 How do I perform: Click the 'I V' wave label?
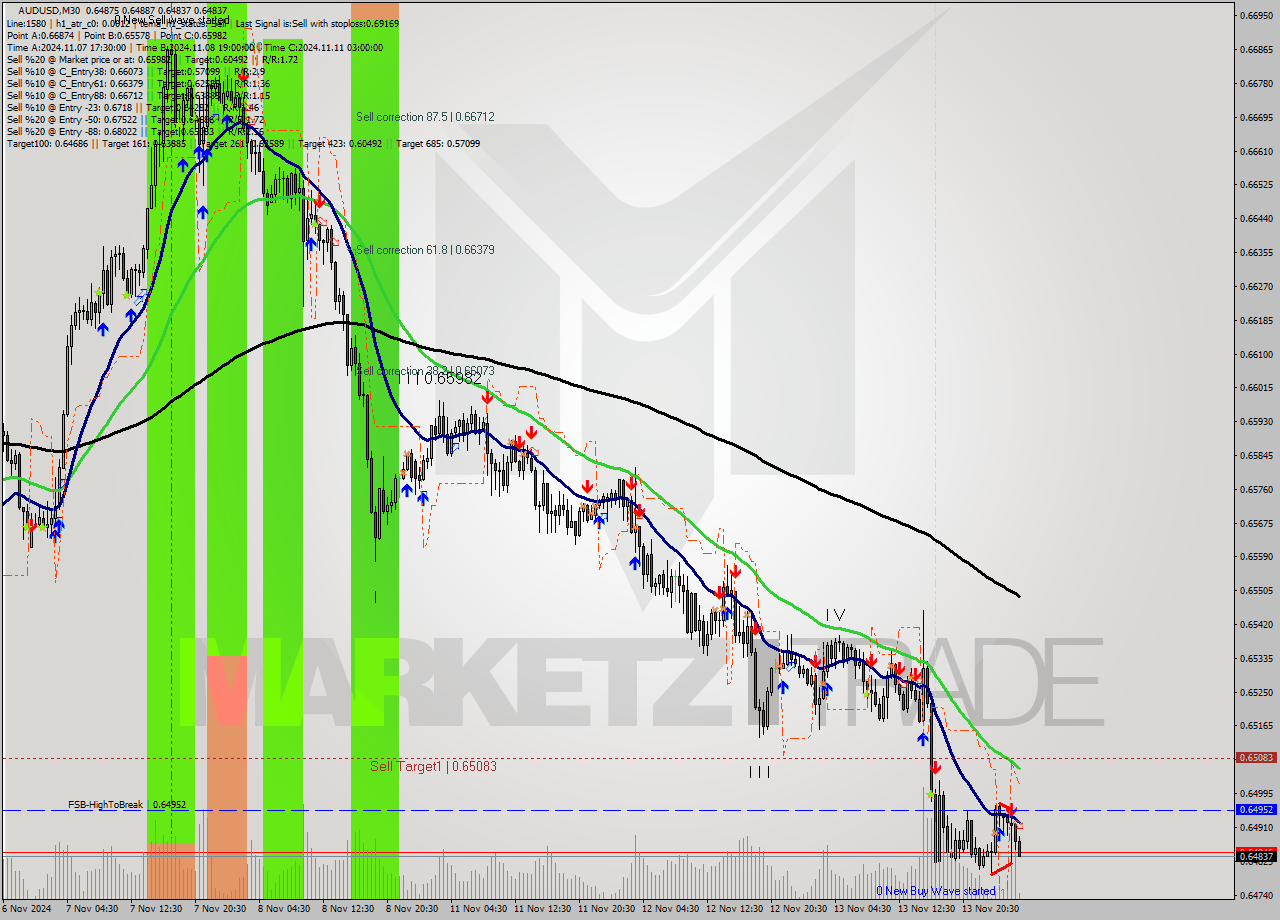[x=836, y=614]
